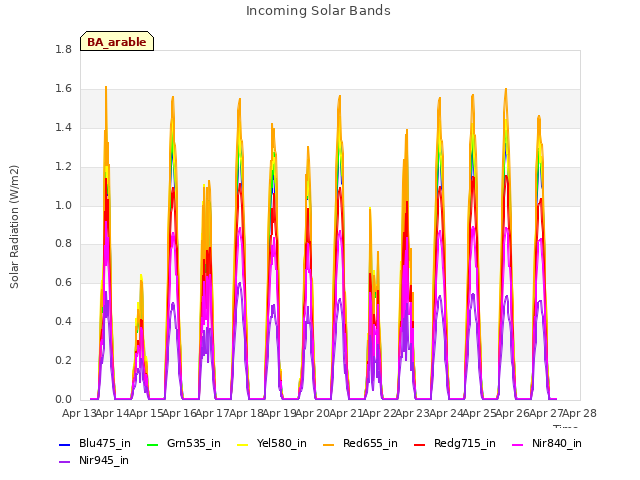Viewport: 640px width, 480px height.
Task: Click the 0.6 y-axis tick label
Action: pyautogui.click(x=63, y=282)
